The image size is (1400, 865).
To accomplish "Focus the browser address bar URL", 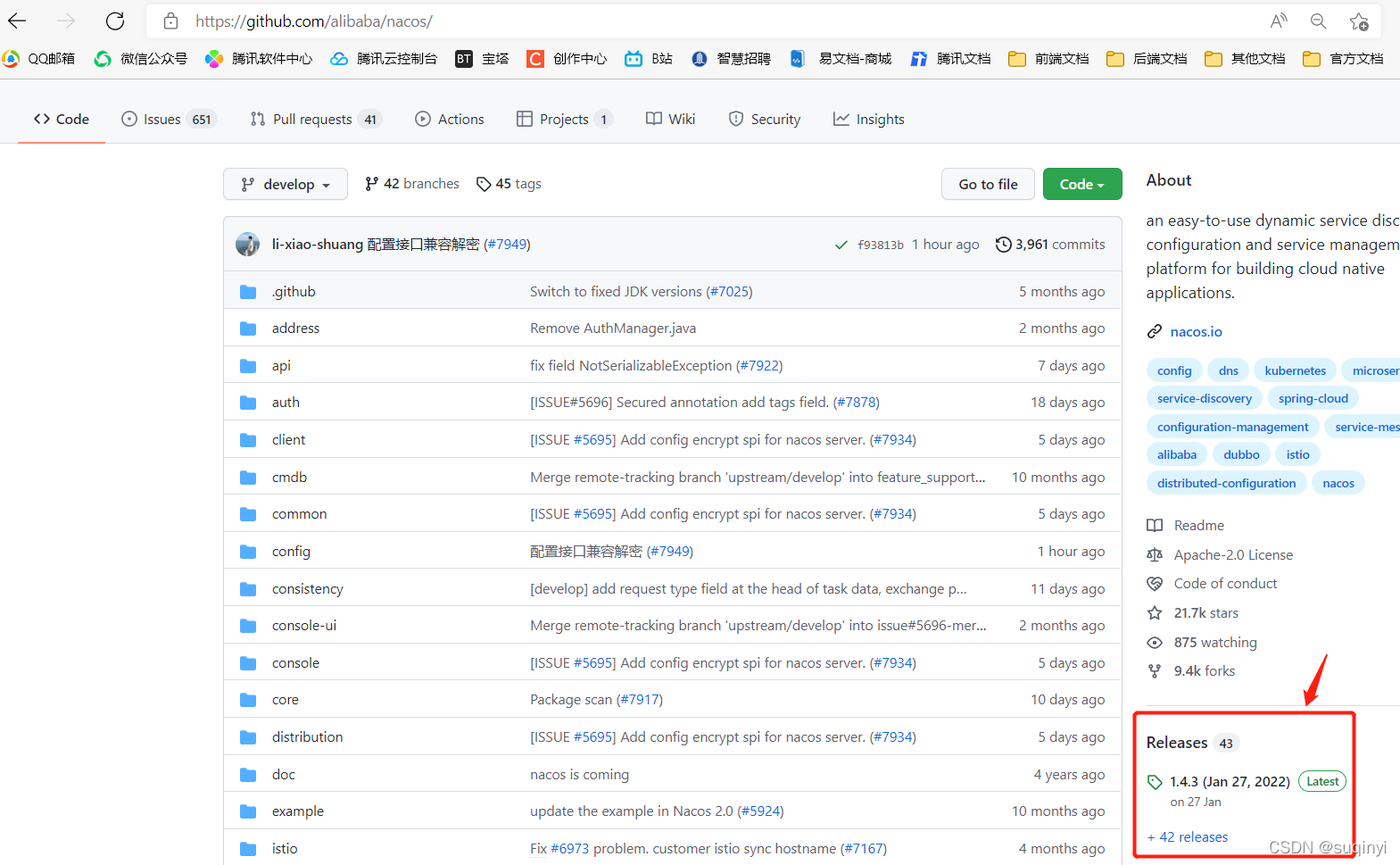I will [314, 21].
